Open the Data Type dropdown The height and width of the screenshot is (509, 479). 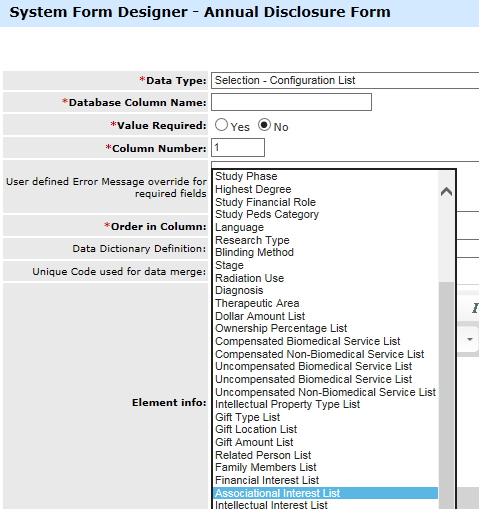click(345, 80)
